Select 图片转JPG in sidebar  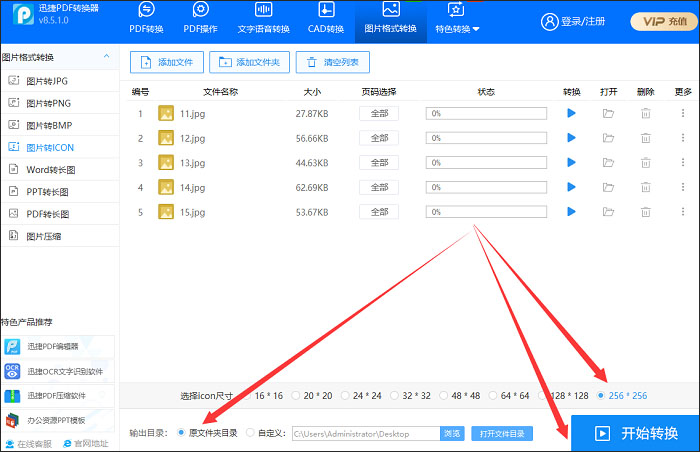(x=60, y=81)
